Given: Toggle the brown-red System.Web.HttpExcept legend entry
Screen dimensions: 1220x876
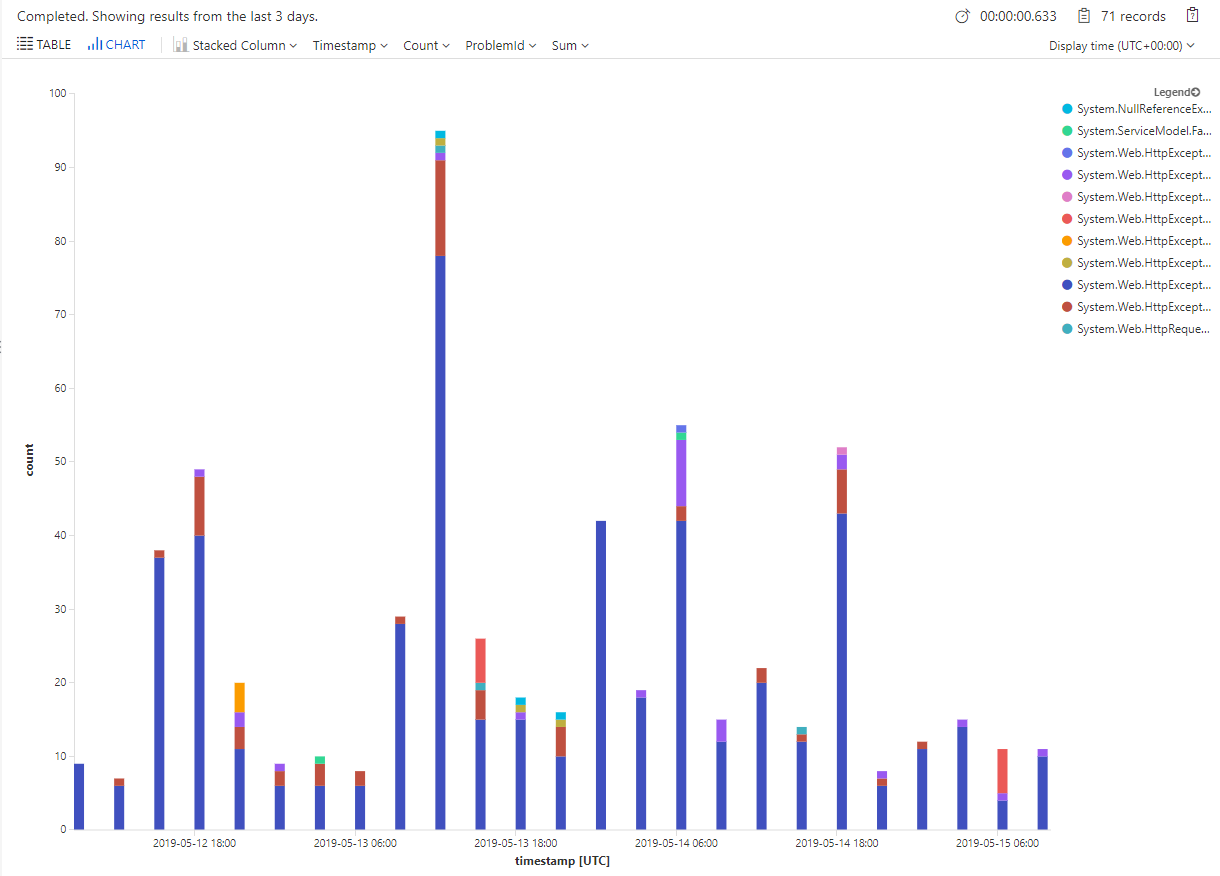Looking at the screenshot, I should (1137, 307).
